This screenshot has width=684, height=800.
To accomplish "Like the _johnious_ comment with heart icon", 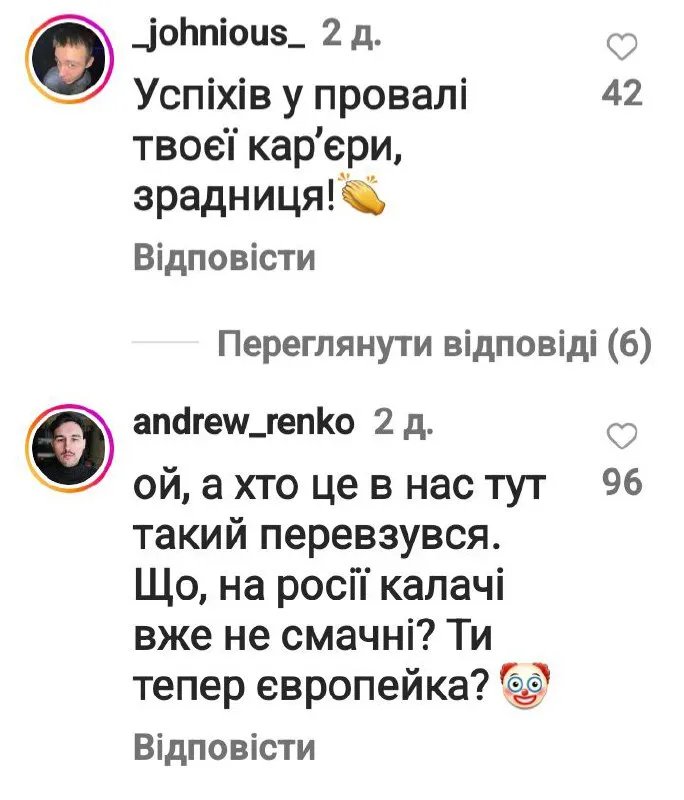I will pyautogui.click(x=622, y=47).
